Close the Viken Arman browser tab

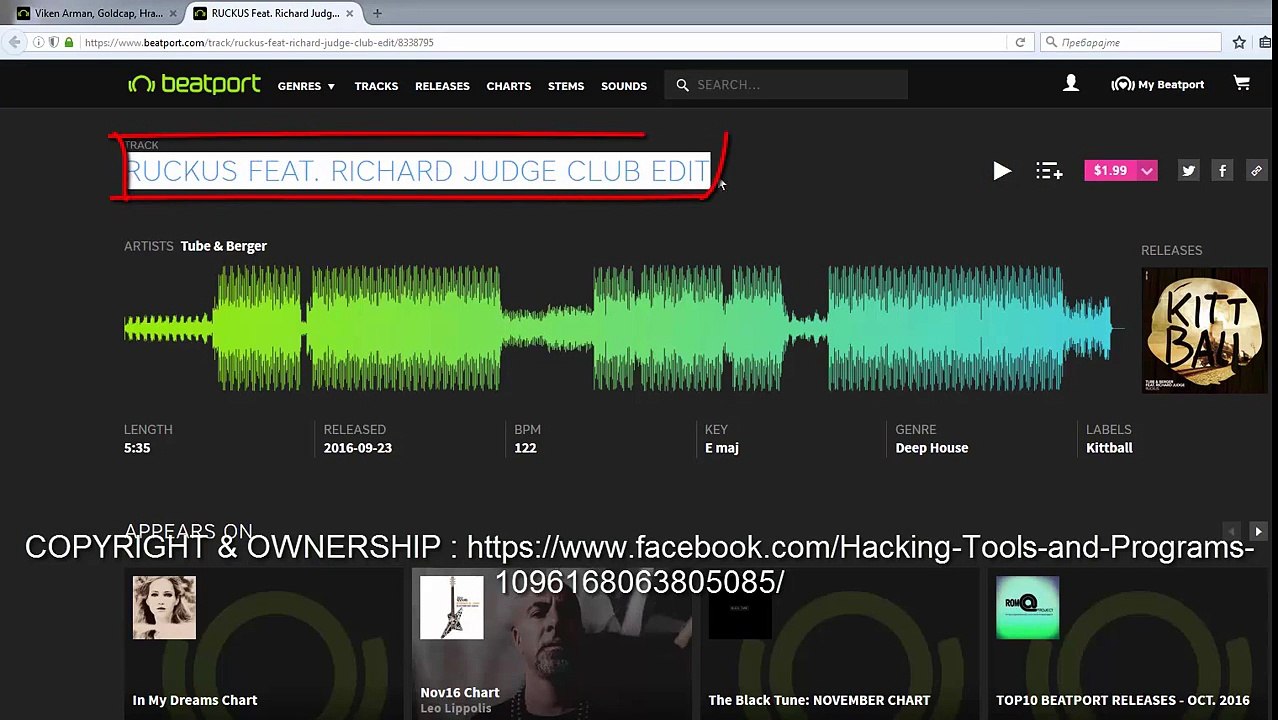tap(172, 13)
